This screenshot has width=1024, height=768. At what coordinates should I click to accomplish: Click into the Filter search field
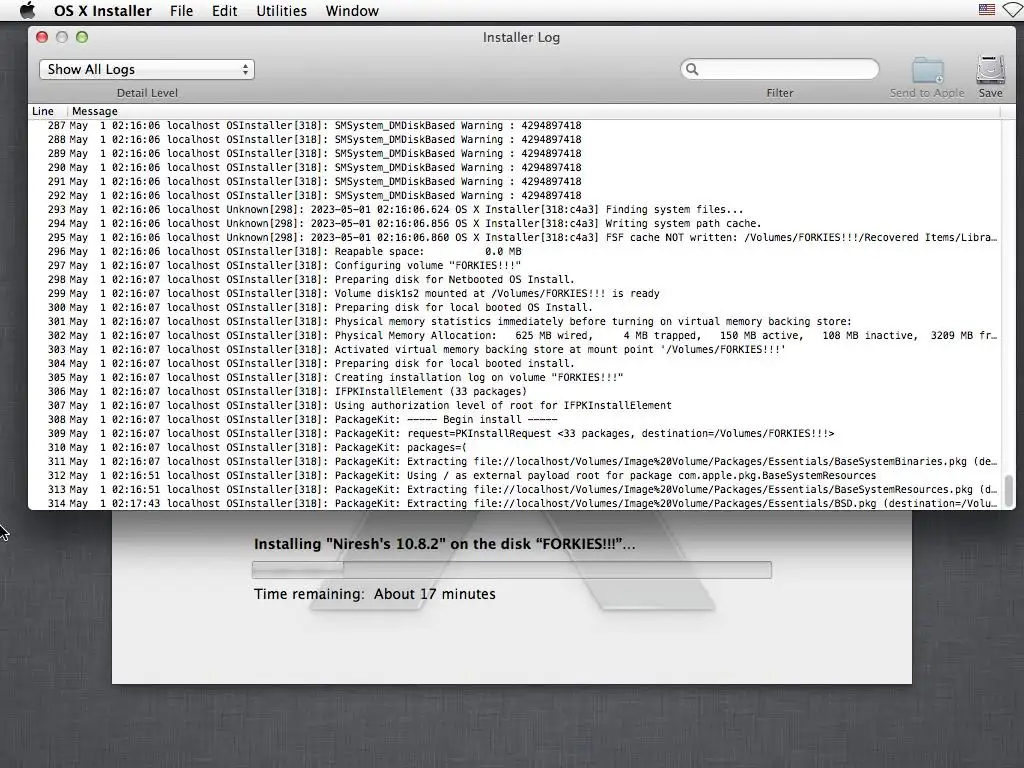780,69
